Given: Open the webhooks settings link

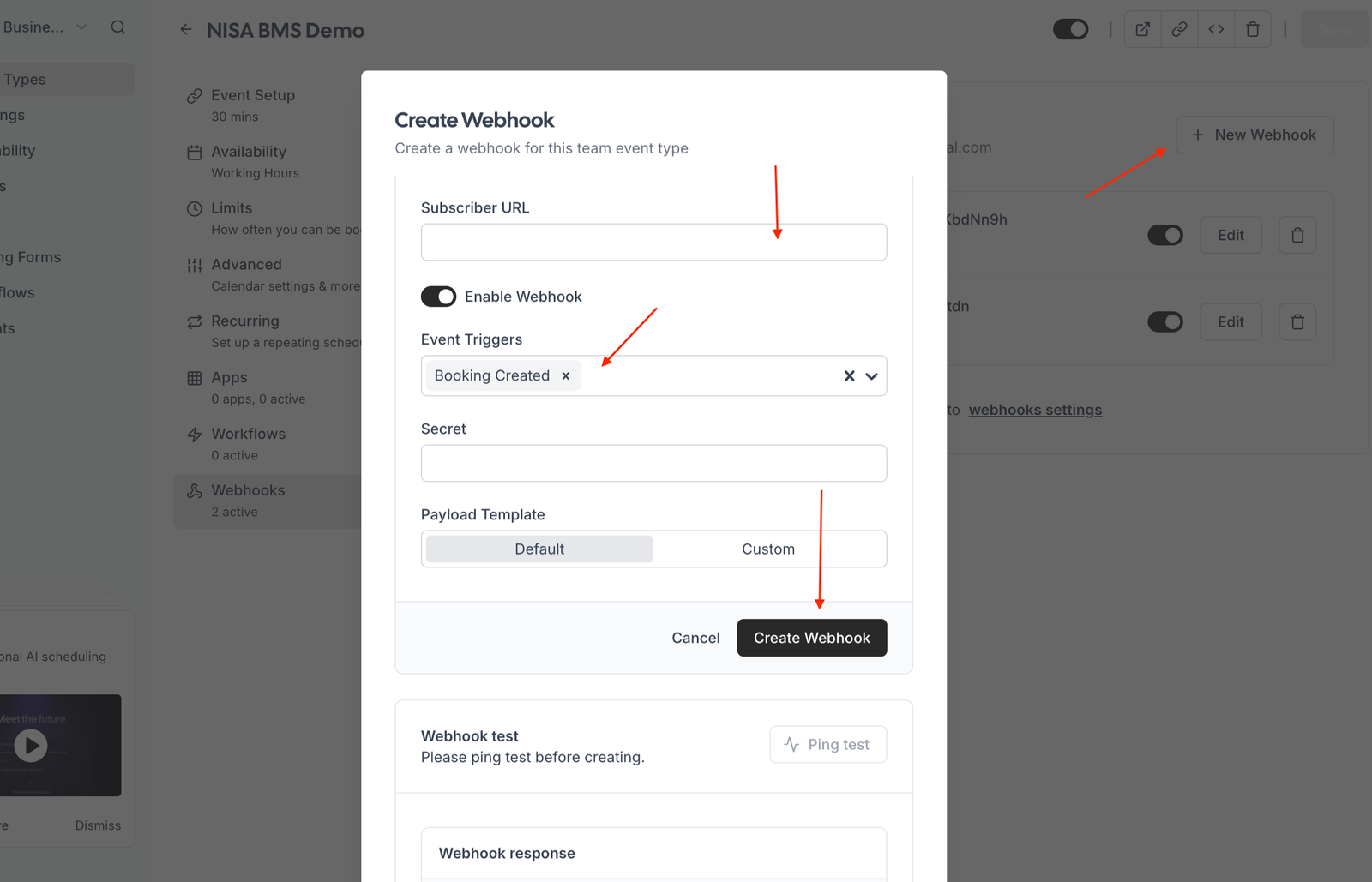Looking at the screenshot, I should [x=1035, y=410].
